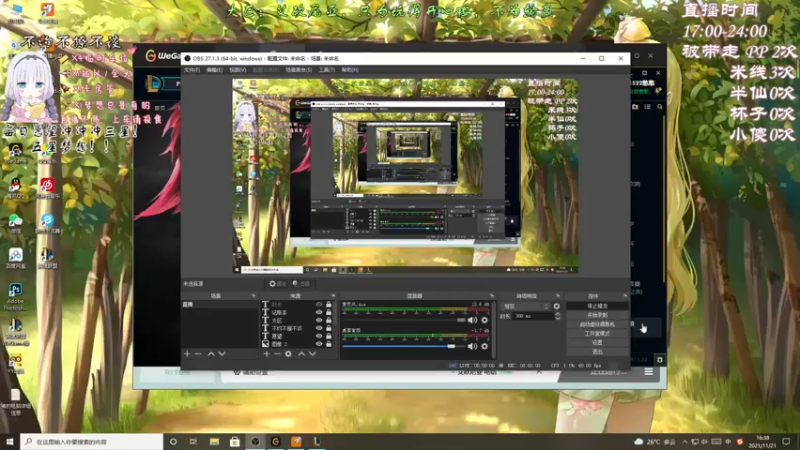Screen dimensions: 800x450
Task: Toggle visibility of the first text source
Action: pyautogui.click(x=319, y=305)
